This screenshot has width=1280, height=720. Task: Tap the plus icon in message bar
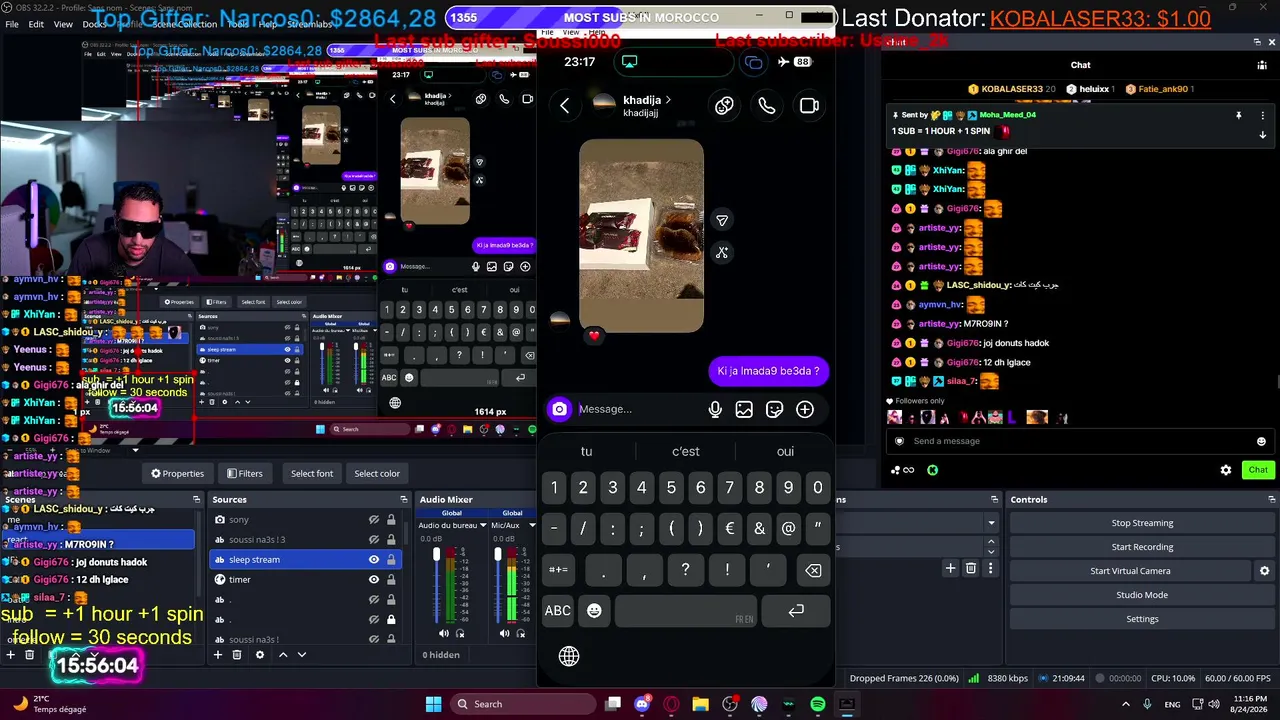pyautogui.click(x=805, y=409)
